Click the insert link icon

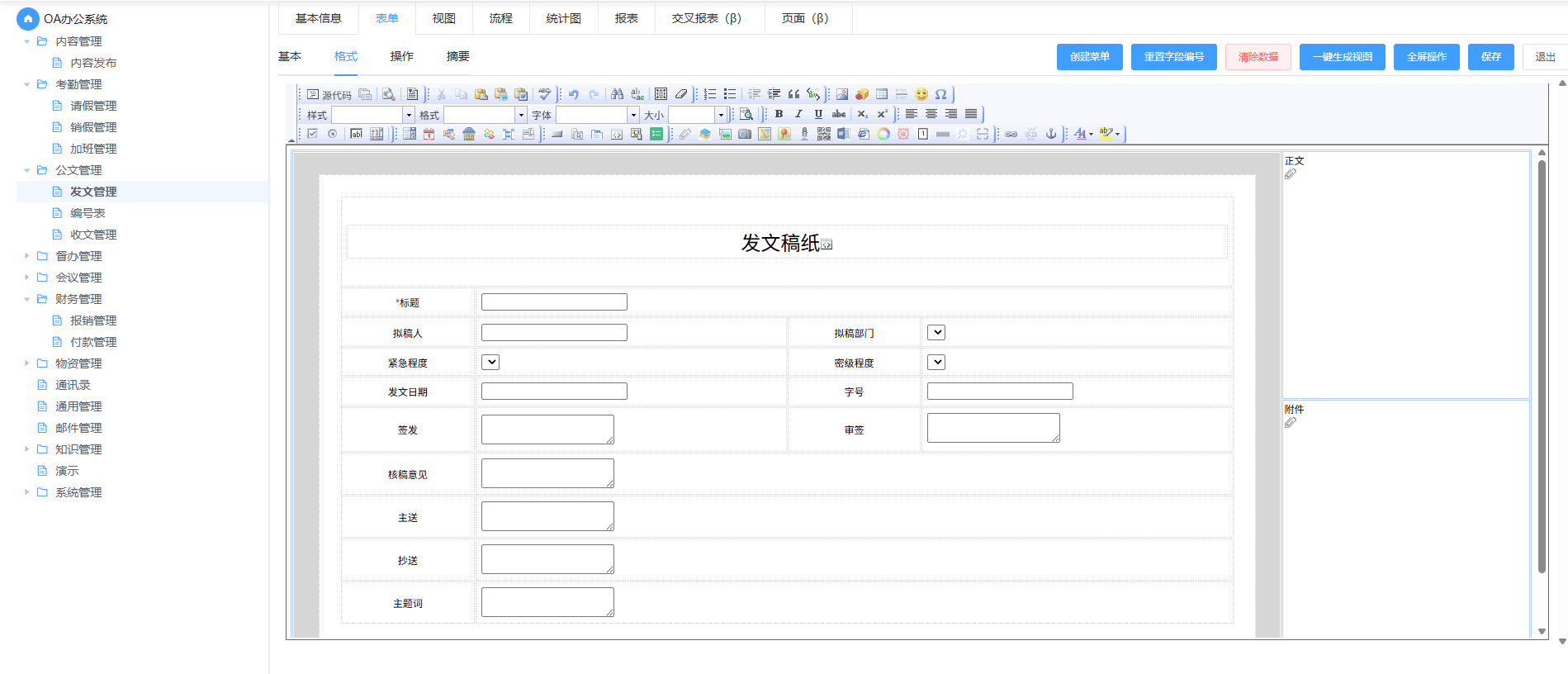1011,134
